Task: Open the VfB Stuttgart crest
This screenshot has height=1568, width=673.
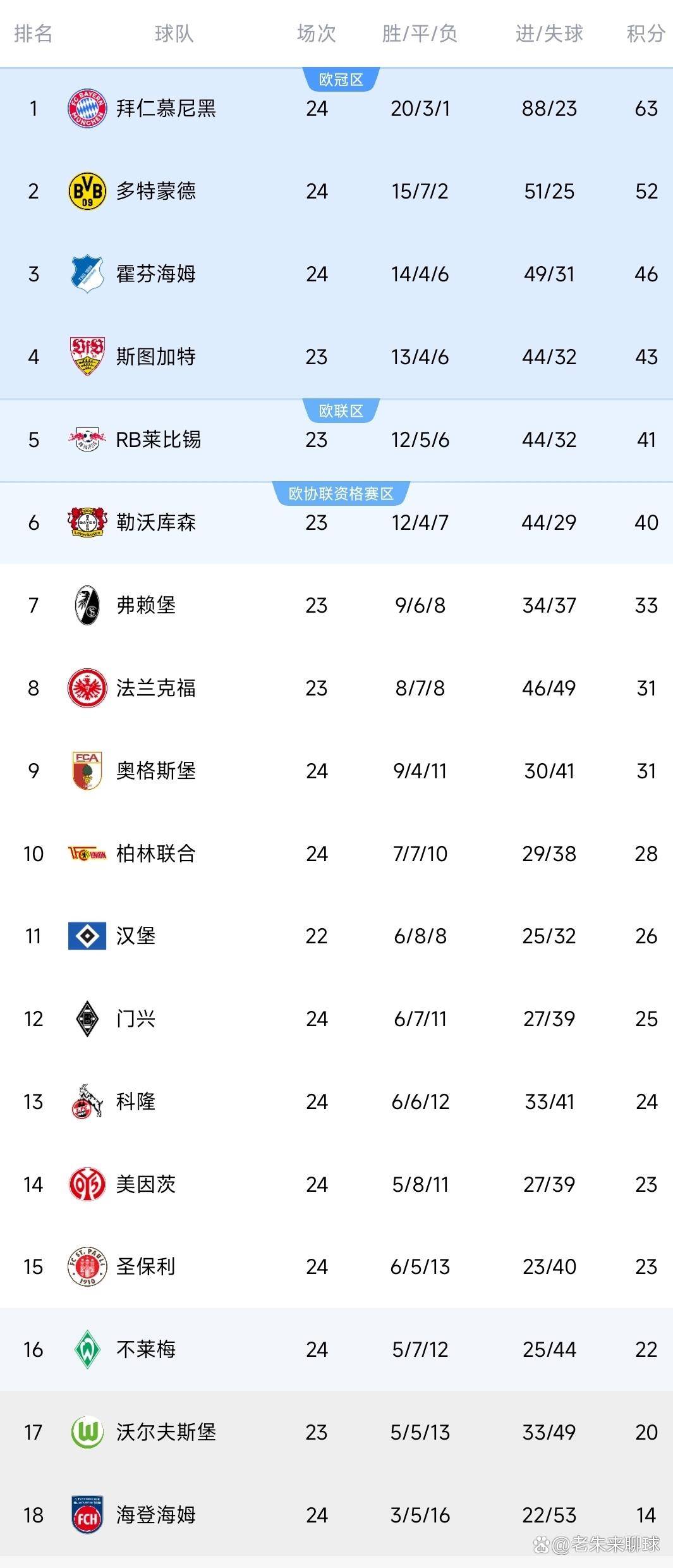Action: (x=87, y=356)
